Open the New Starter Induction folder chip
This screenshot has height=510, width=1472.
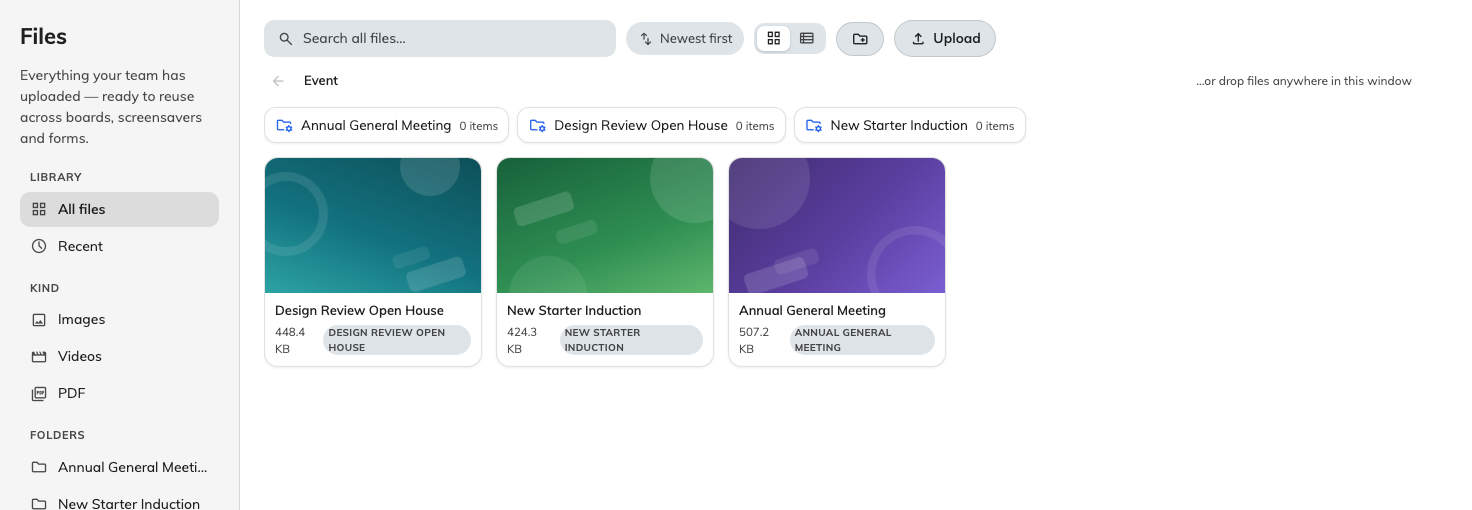pos(910,126)
